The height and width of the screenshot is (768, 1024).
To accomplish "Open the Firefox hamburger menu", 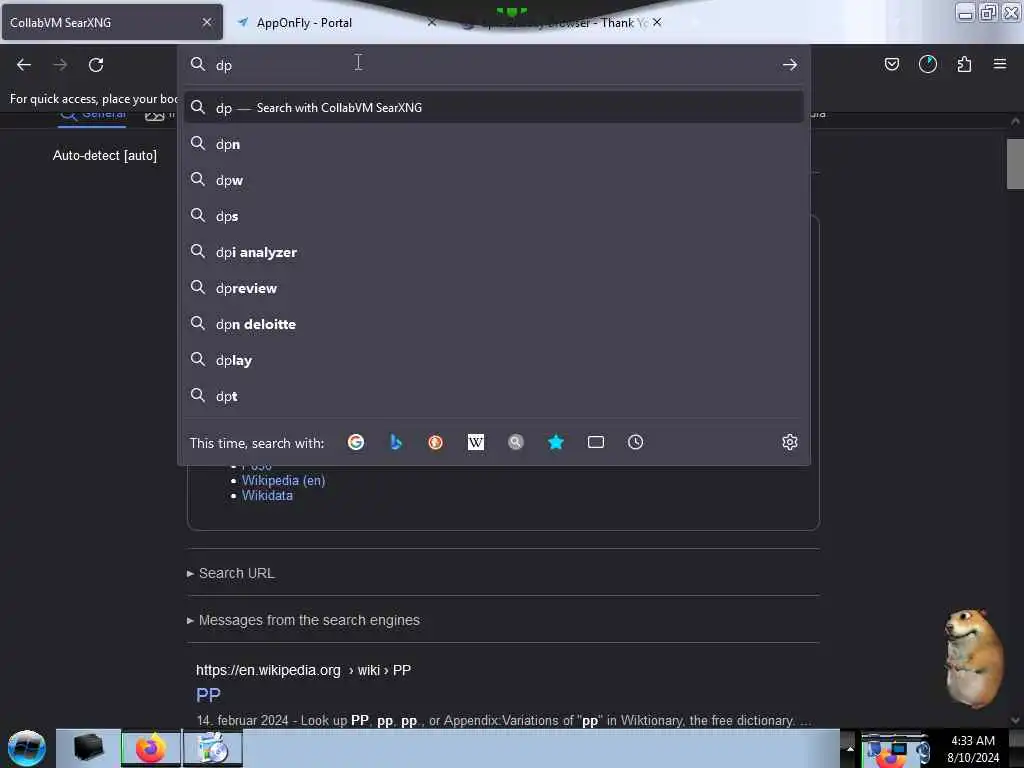I will point(1000,64).
